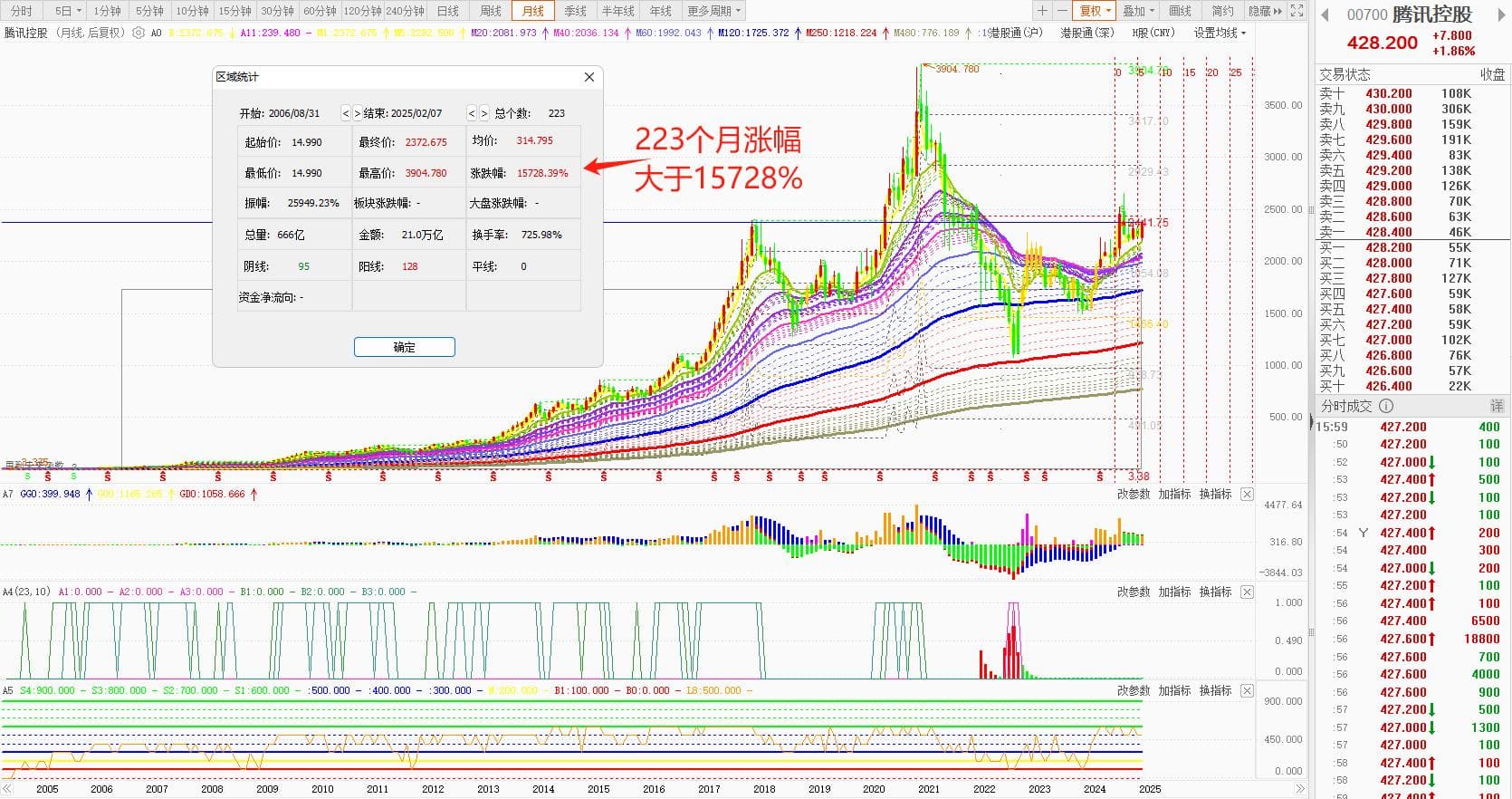Click 改参数 in the A5 panel

(1134, 690)
